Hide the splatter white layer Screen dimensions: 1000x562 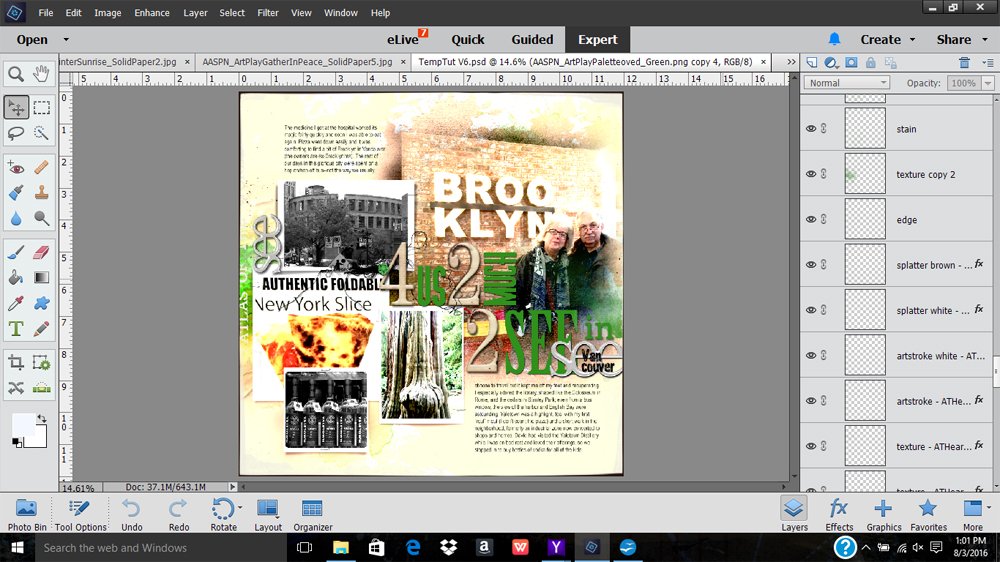point(811,310)
